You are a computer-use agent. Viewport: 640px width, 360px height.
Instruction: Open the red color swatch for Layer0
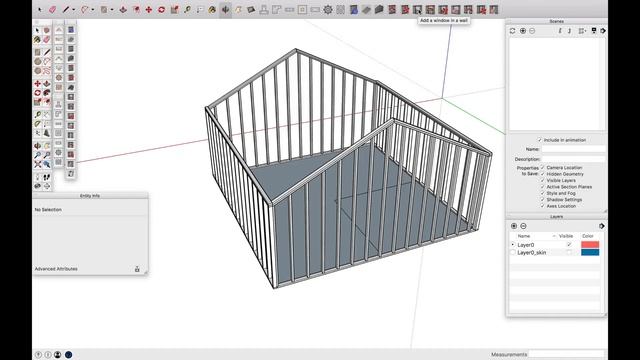point(590,244)
